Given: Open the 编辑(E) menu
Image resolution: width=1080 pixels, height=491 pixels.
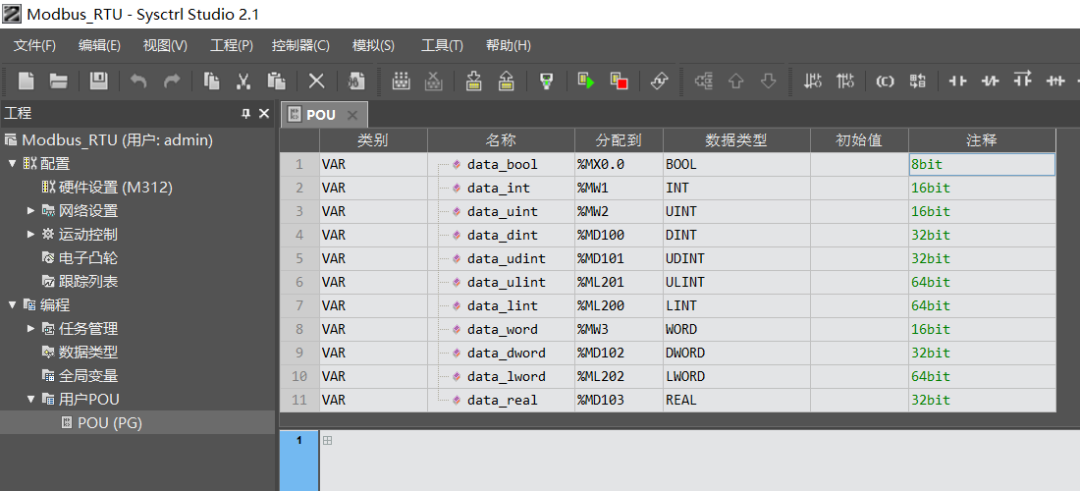Looking at the screenshot, I should 99,45.
